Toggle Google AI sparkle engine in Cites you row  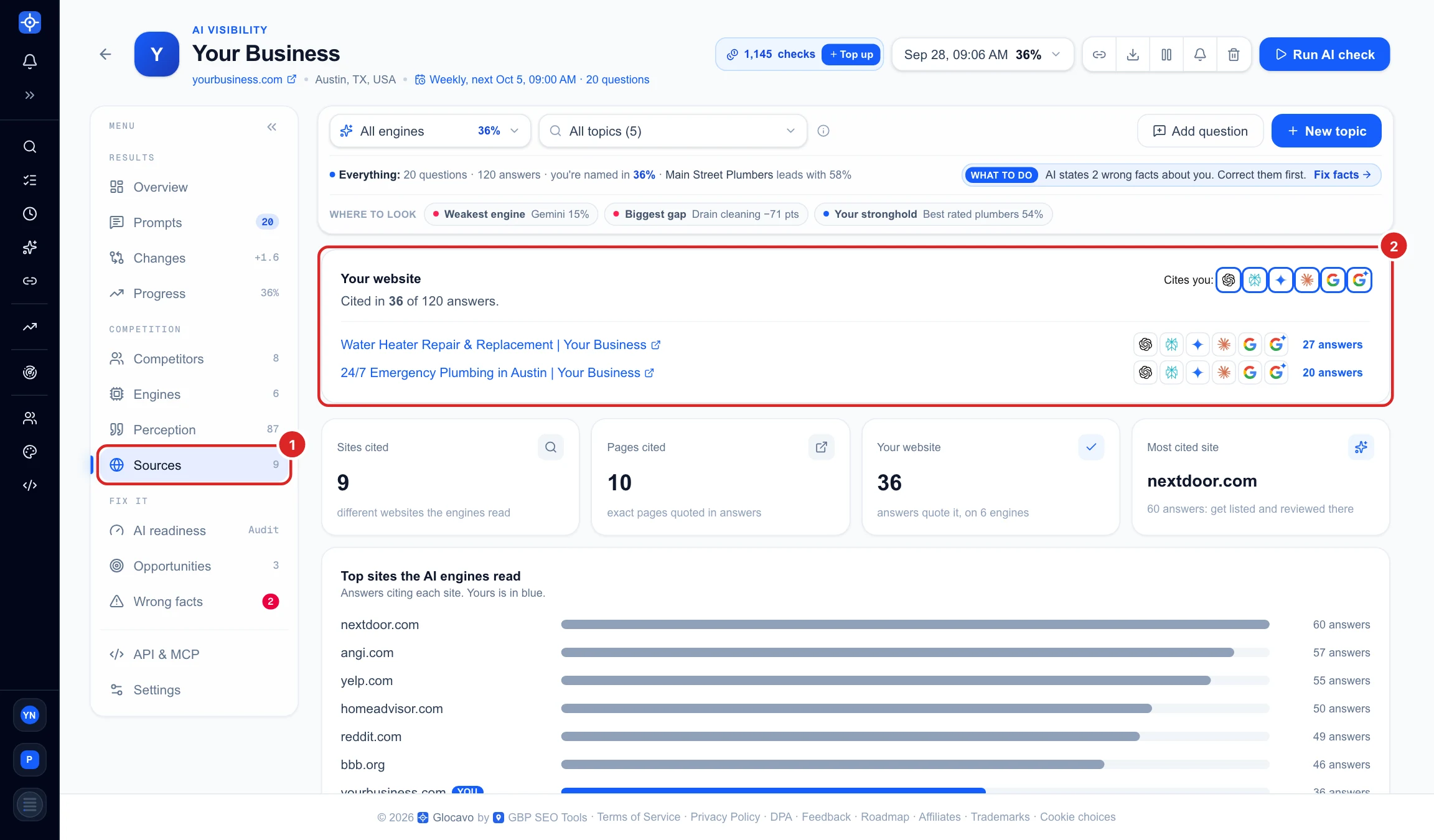(1359, 280)
